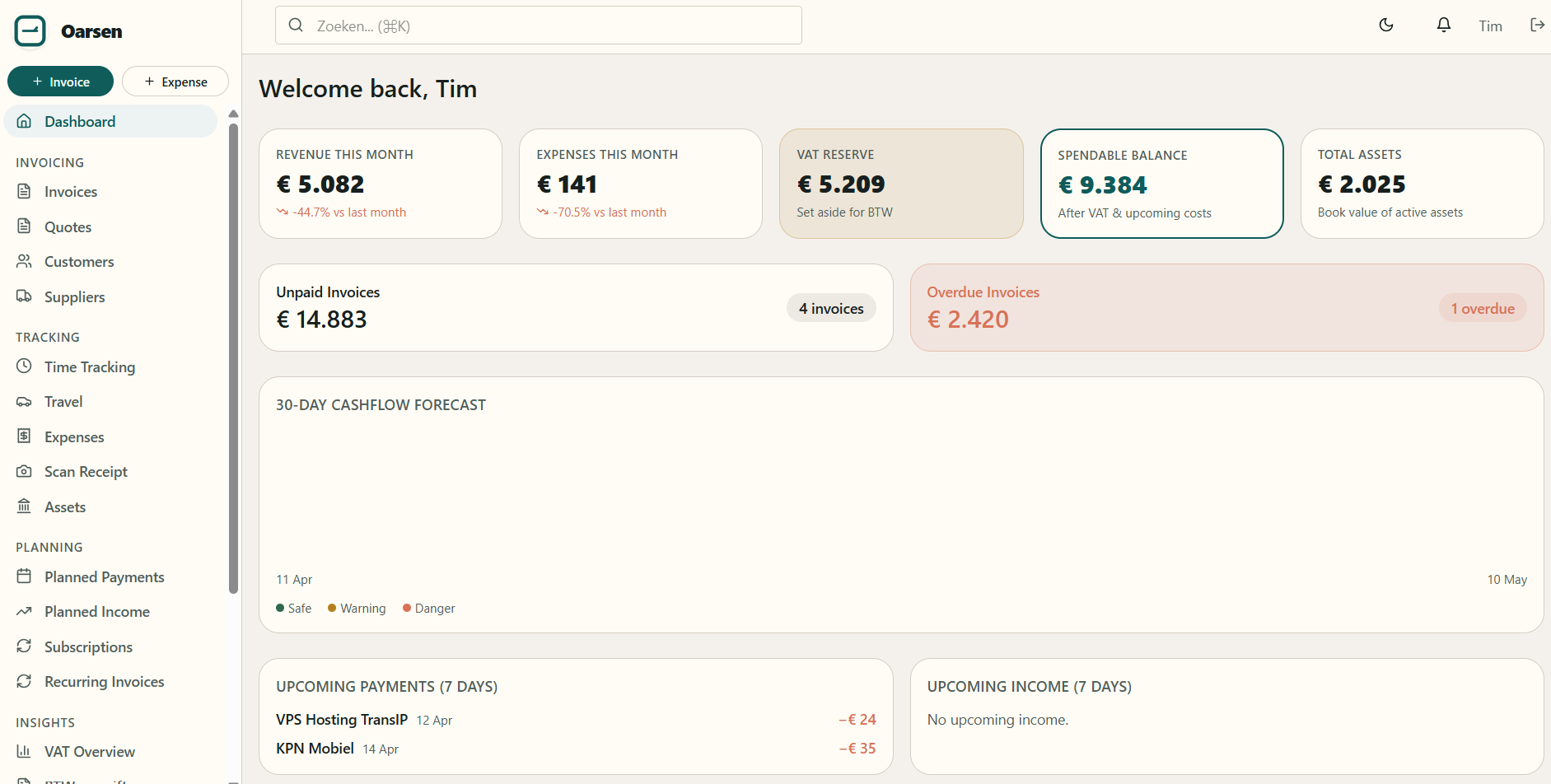Add an expense with the Expense button
The image size is (1551, 784).
tap(175, 81)
